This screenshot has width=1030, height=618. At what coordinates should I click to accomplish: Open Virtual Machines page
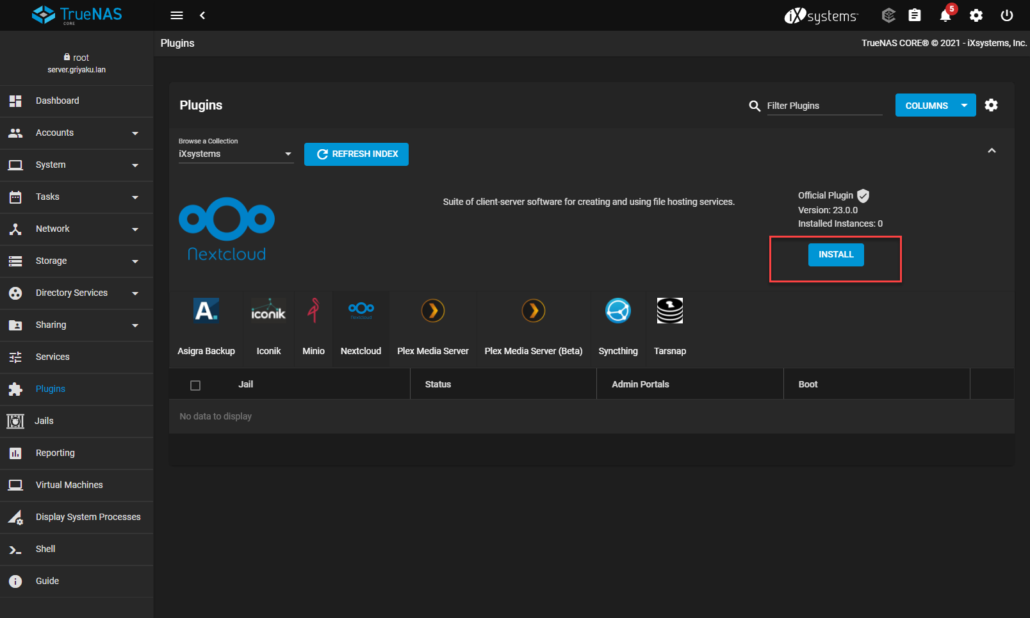[x=76, y=485]
